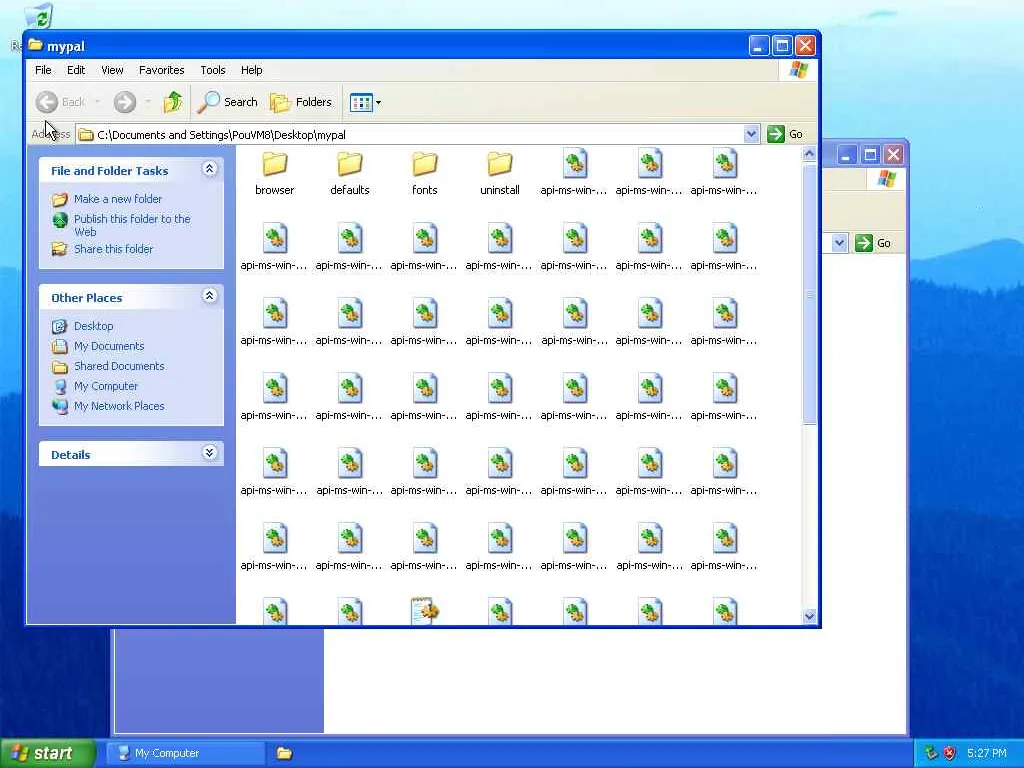Open the Edit menu
The width and height of the screenshot is (1024, 768).
tap(76, 70)
